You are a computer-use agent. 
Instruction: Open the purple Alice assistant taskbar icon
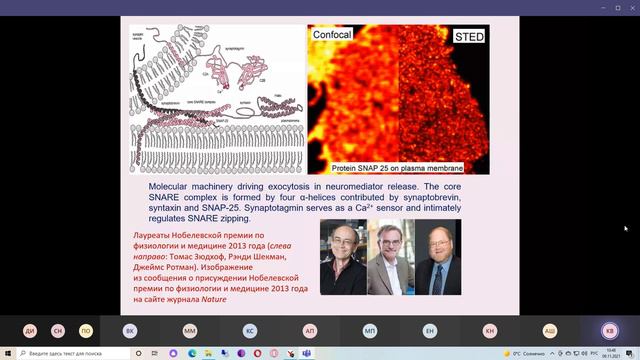point(173,353)
